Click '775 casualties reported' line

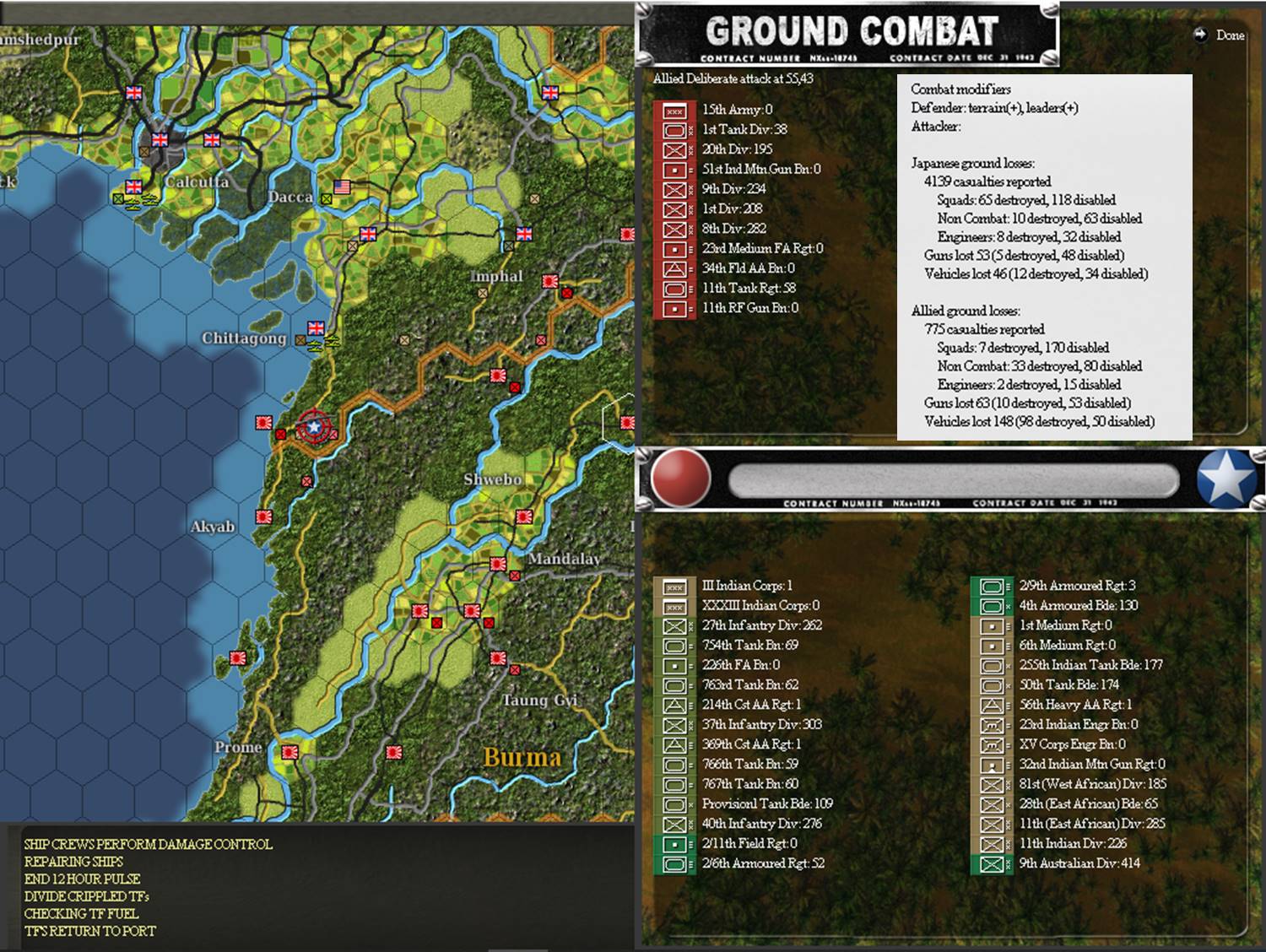click(984, 329)
